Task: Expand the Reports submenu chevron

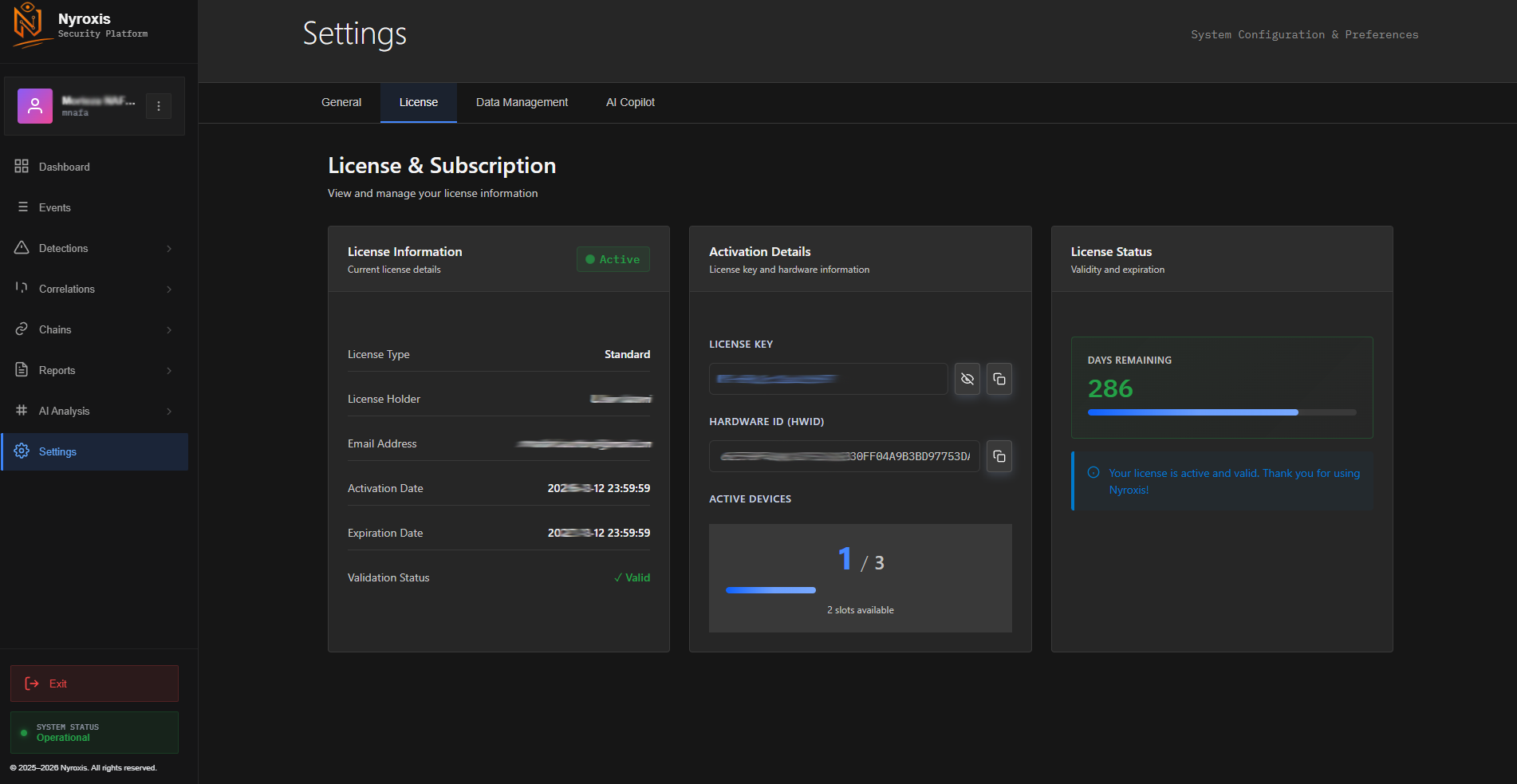Action: (x=169, y=371)
